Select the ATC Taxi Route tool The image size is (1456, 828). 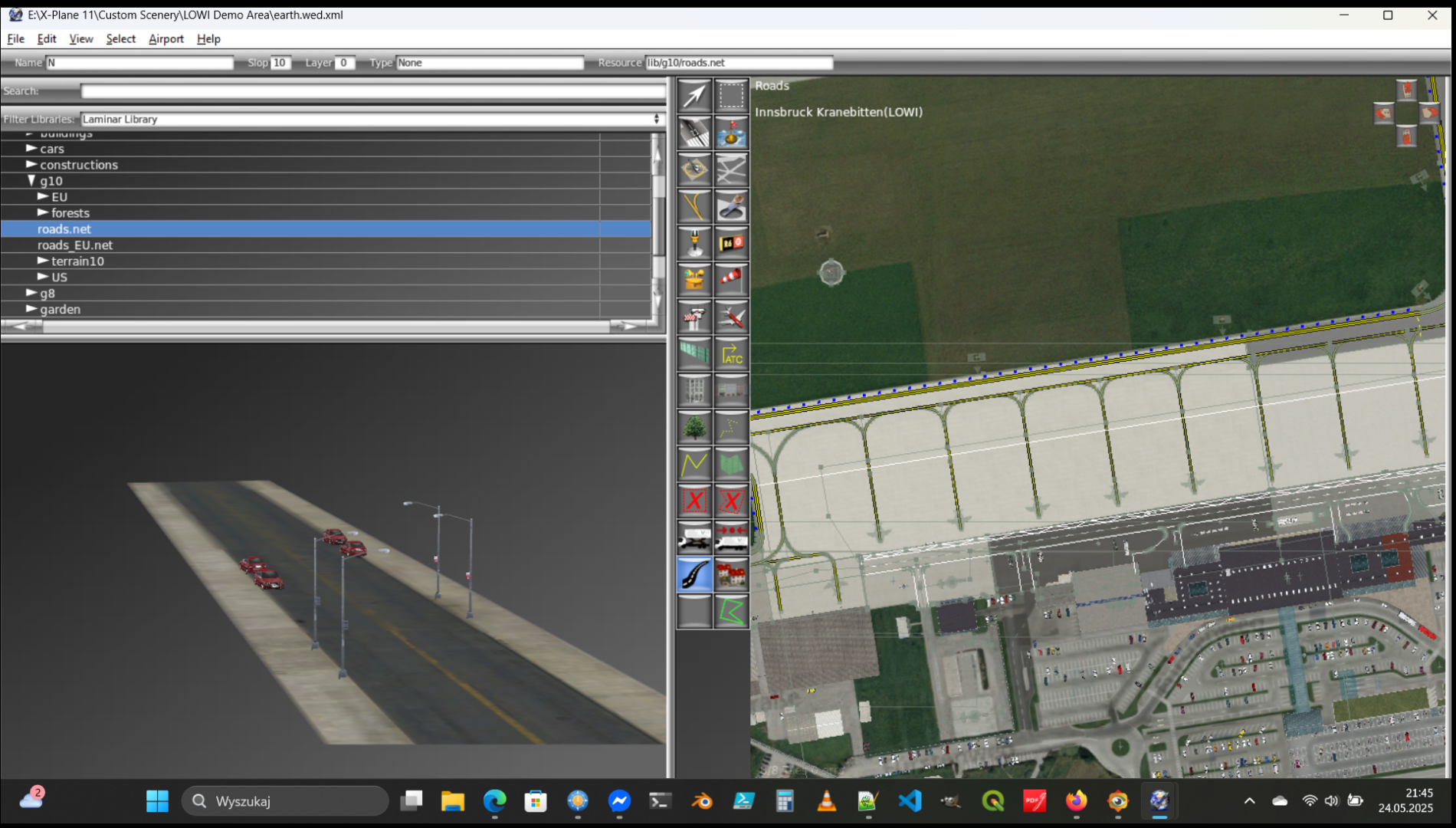click(731, 353)
